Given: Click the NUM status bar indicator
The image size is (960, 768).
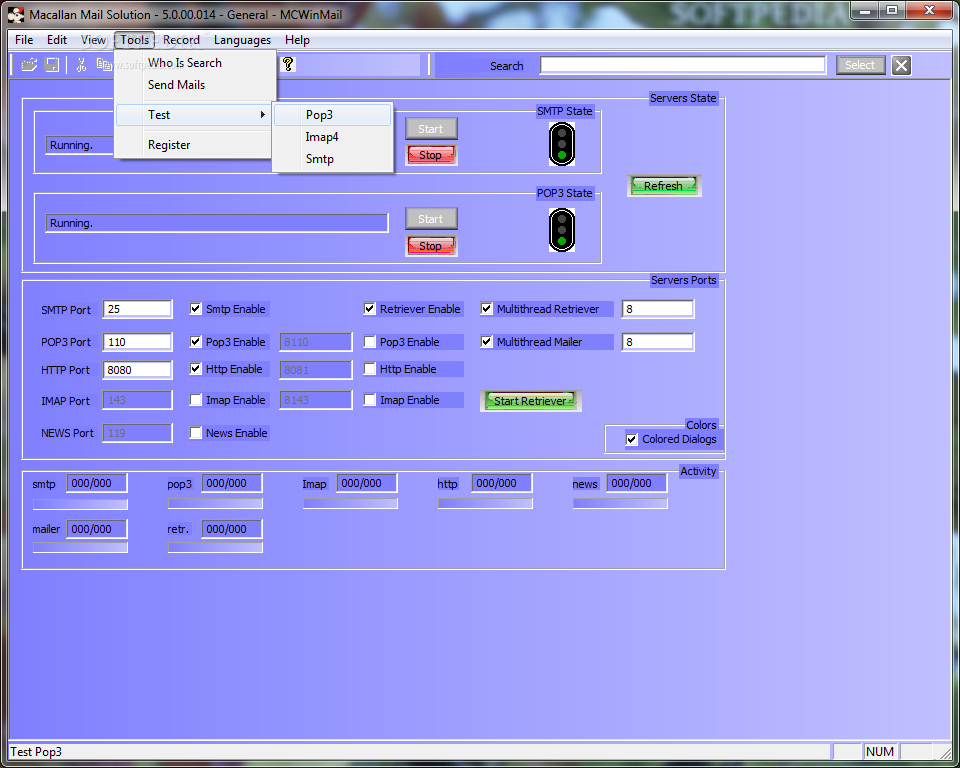Looking at the screenshot, I should tap(880, 751).
